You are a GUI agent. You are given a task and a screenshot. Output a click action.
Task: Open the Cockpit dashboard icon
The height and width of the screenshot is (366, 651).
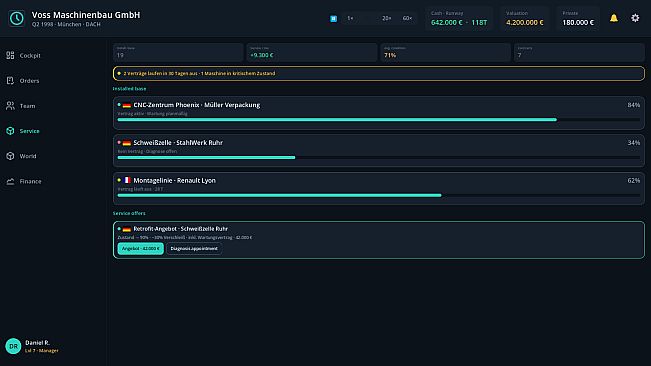pos(10,55)
